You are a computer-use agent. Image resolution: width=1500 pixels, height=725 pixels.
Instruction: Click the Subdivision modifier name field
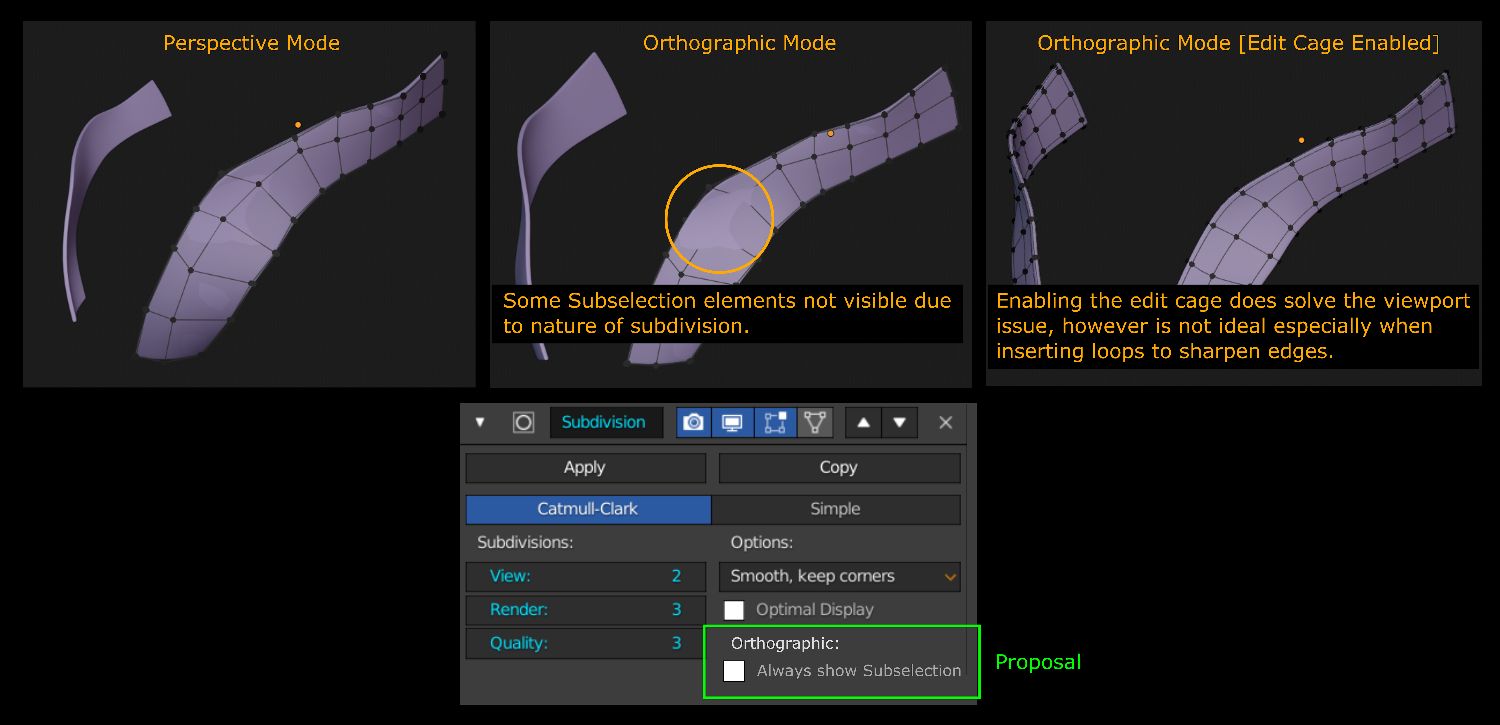coord(606,422)
